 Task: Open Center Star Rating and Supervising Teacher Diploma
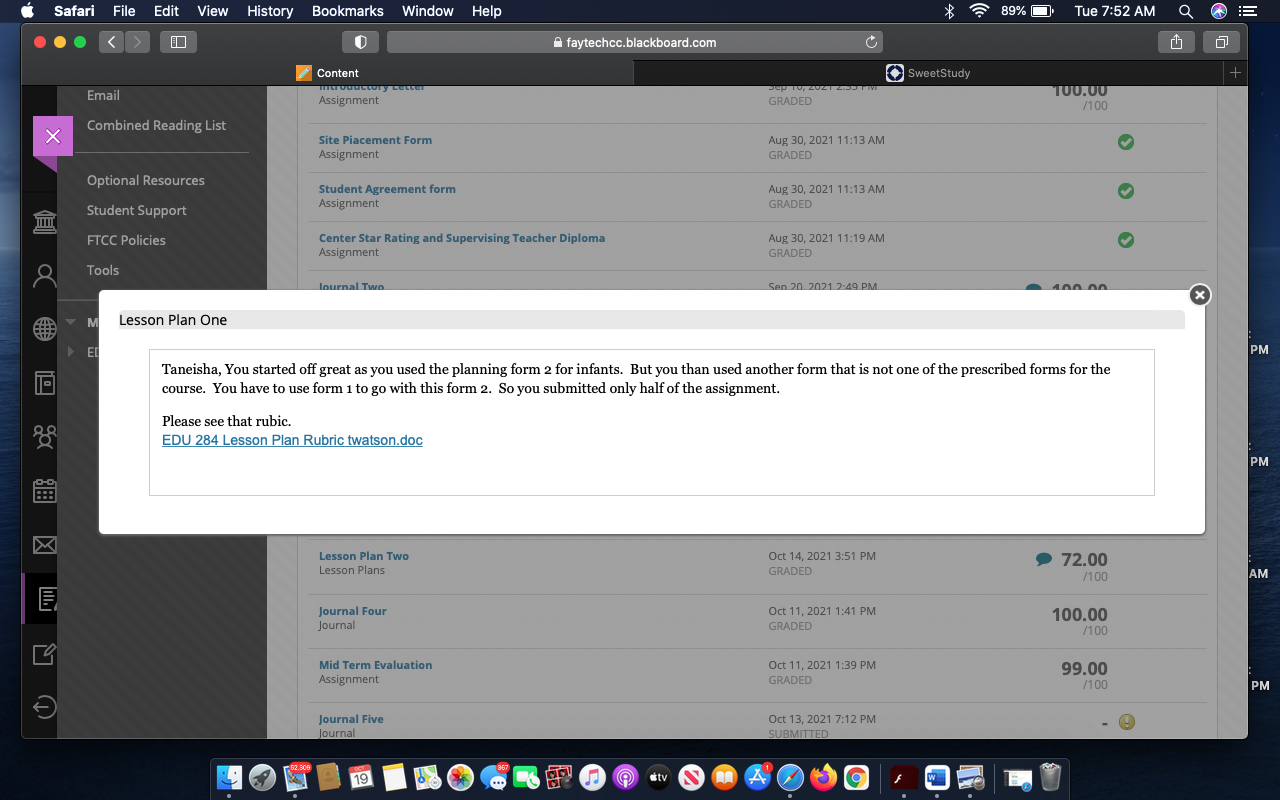(462, 238)
